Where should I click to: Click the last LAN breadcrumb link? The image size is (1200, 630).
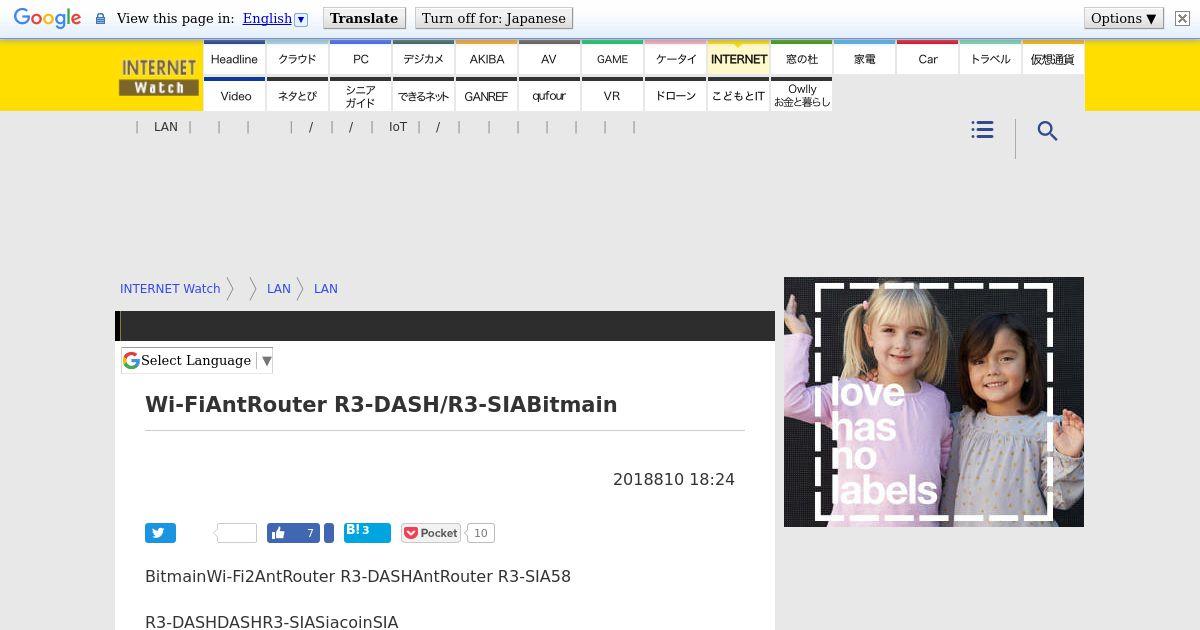click(x=326, y=288)
